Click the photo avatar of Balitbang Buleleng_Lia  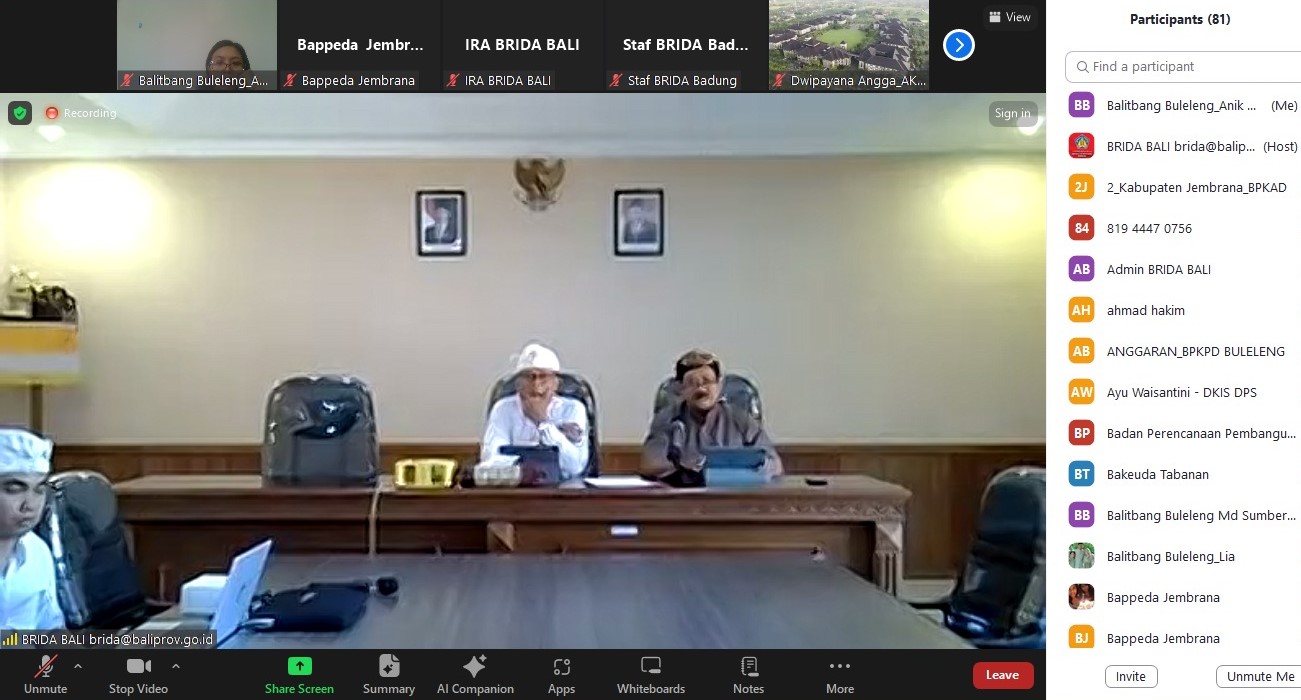tap(1081, 556)
